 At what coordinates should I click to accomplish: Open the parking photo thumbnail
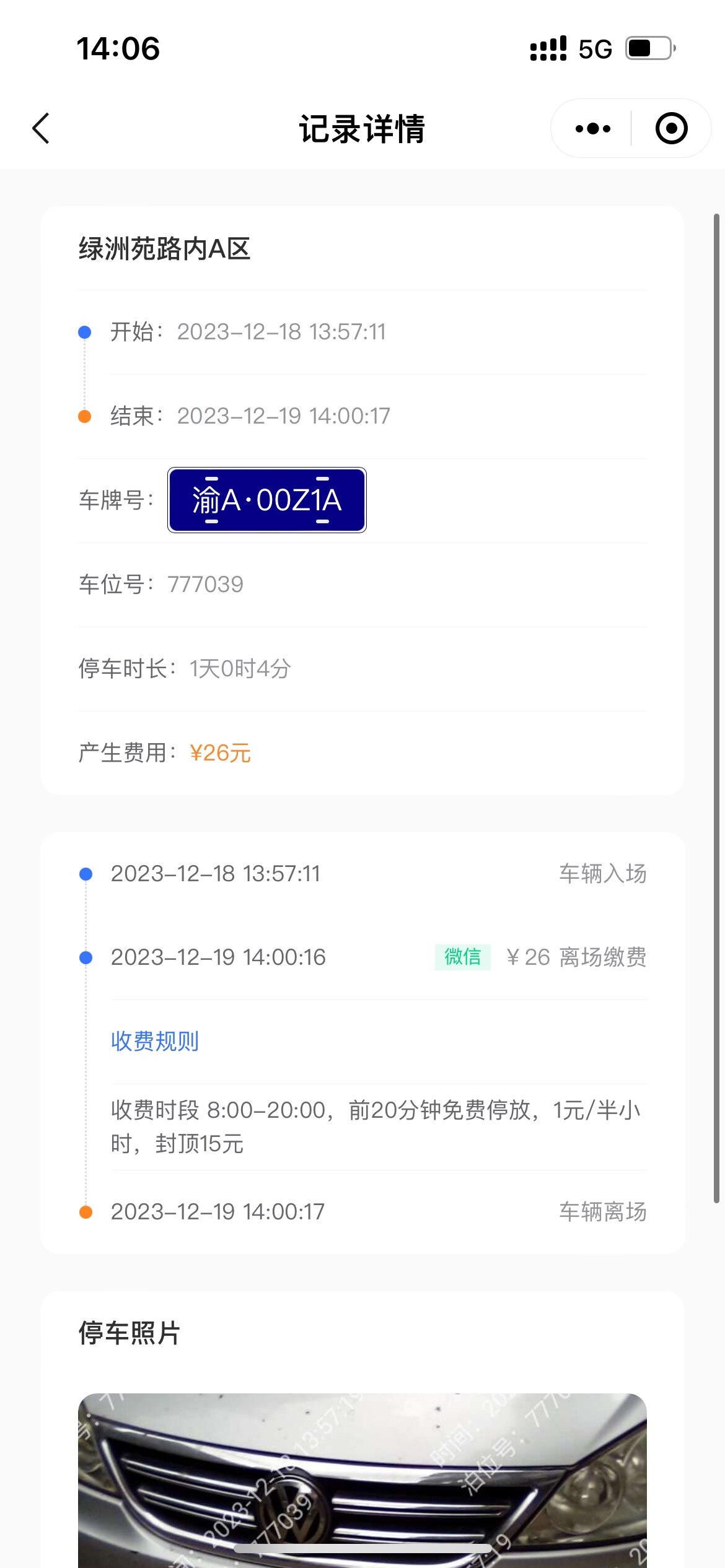[x=362, y=1480]
